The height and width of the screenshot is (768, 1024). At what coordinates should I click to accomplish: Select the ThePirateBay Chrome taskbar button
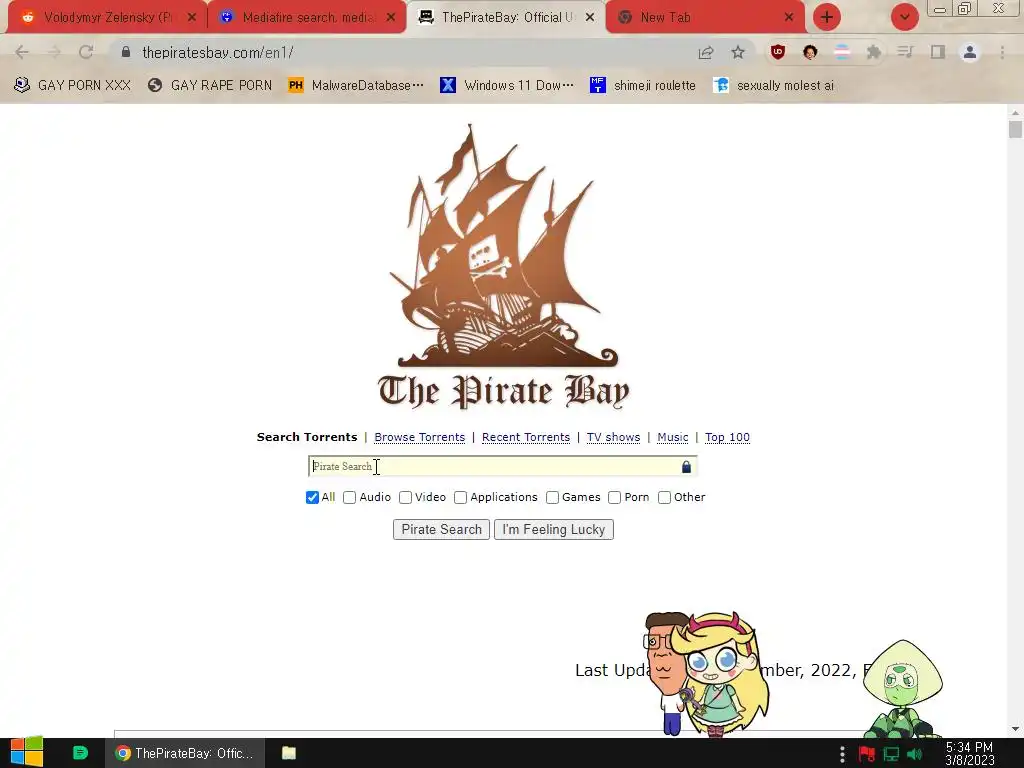coord(185,753)
